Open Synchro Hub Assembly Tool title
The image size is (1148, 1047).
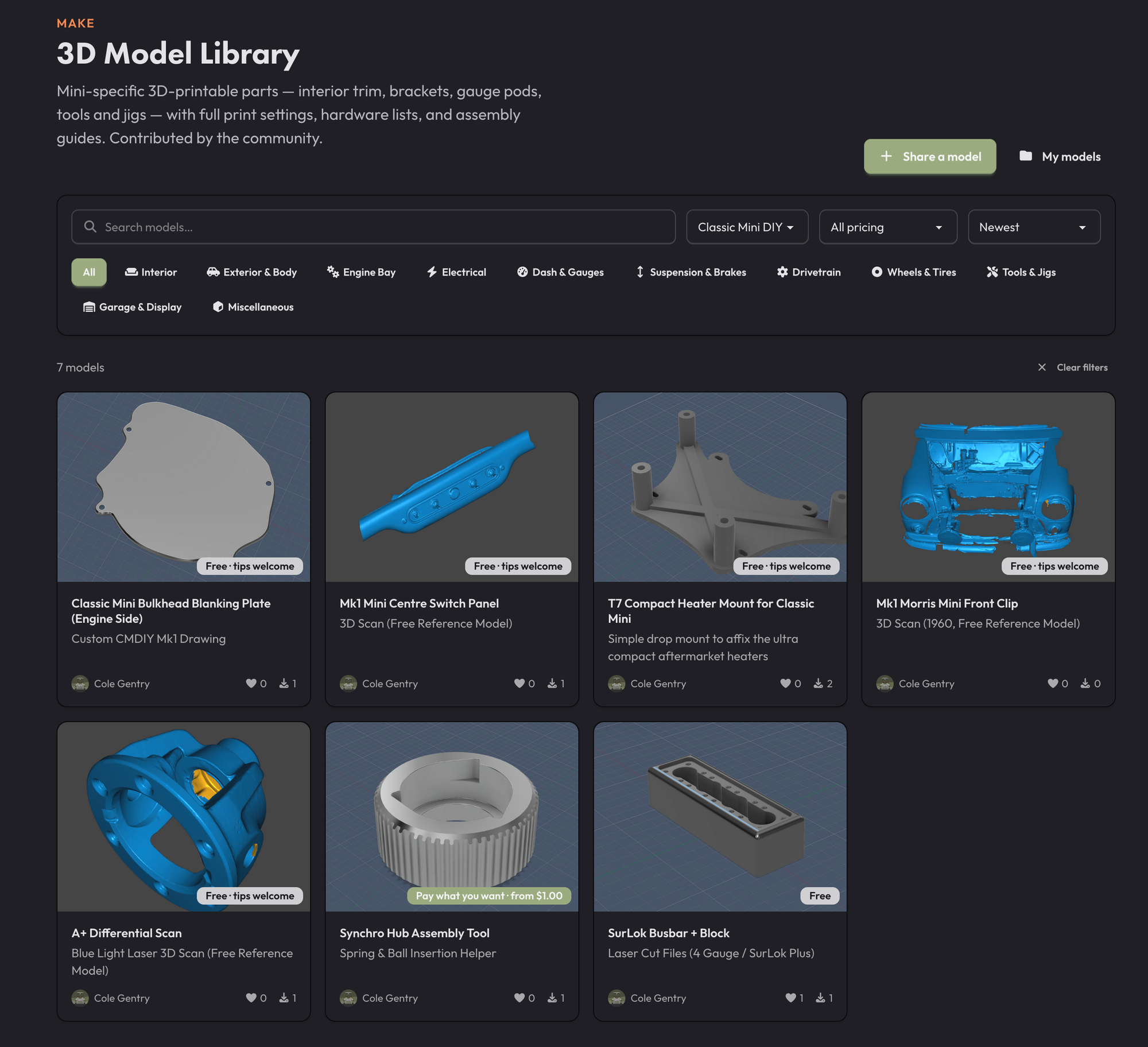pos(414,933)
